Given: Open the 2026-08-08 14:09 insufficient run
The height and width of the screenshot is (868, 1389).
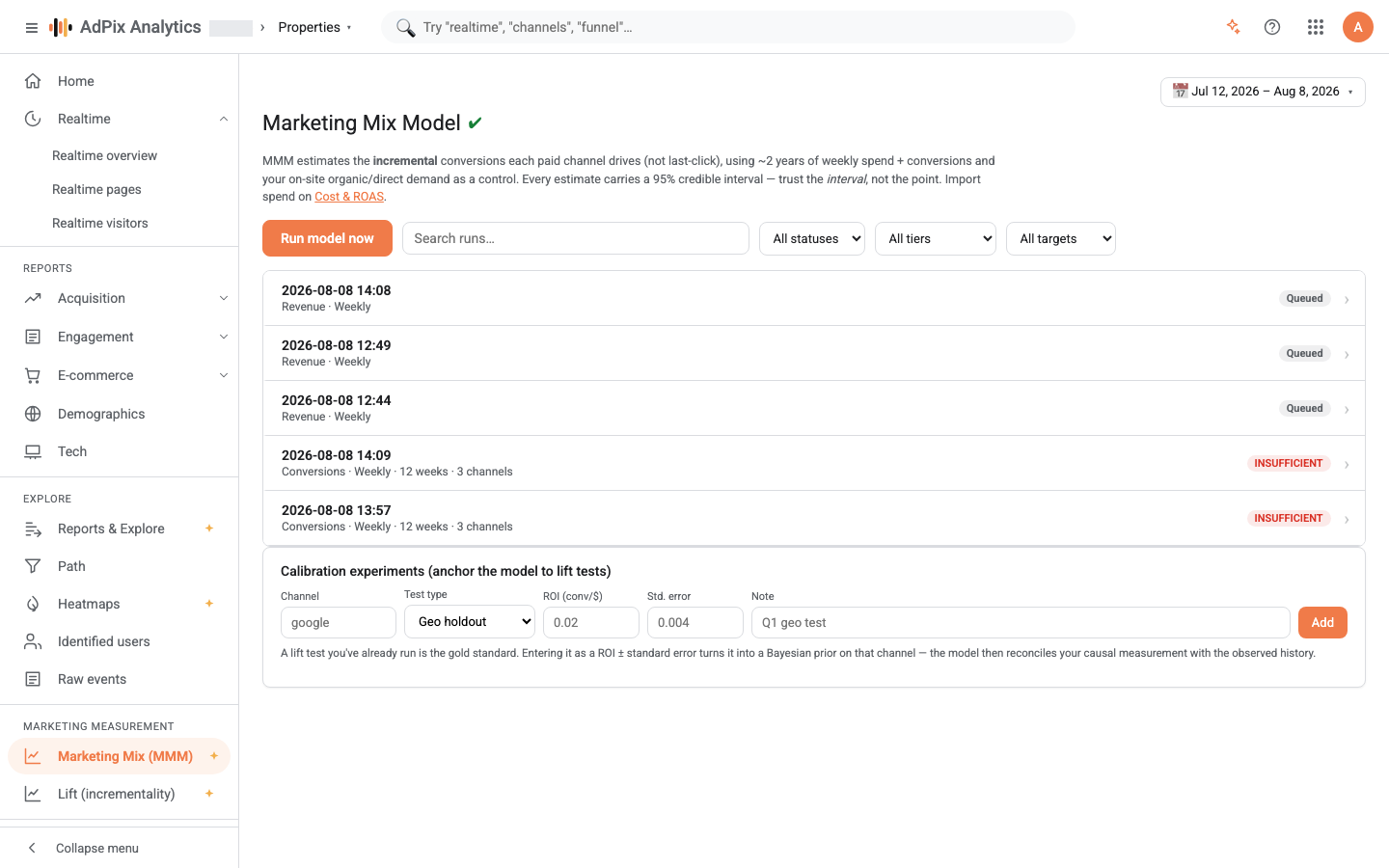Looking at the screenshot, I should coord(813,463).
